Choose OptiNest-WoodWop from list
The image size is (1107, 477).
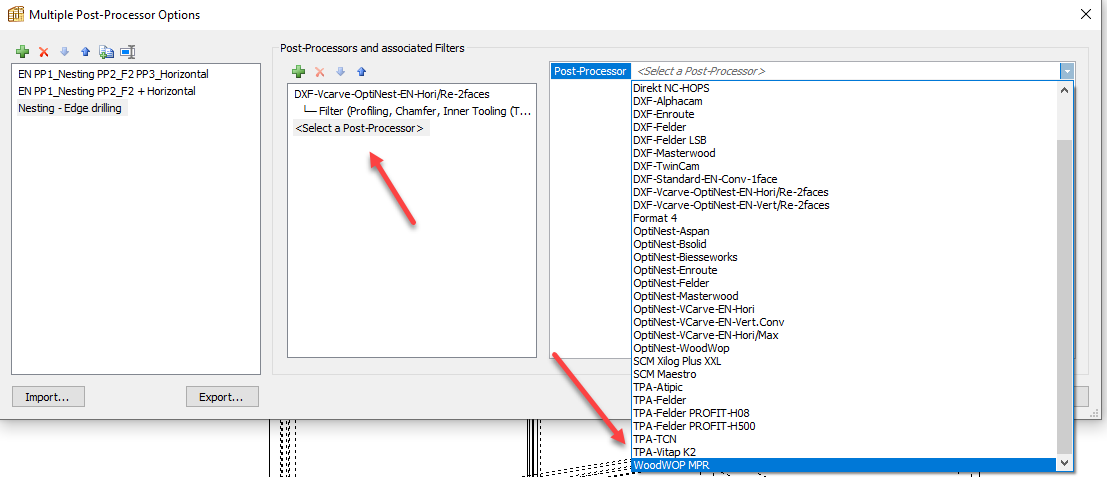click(844, 348)
